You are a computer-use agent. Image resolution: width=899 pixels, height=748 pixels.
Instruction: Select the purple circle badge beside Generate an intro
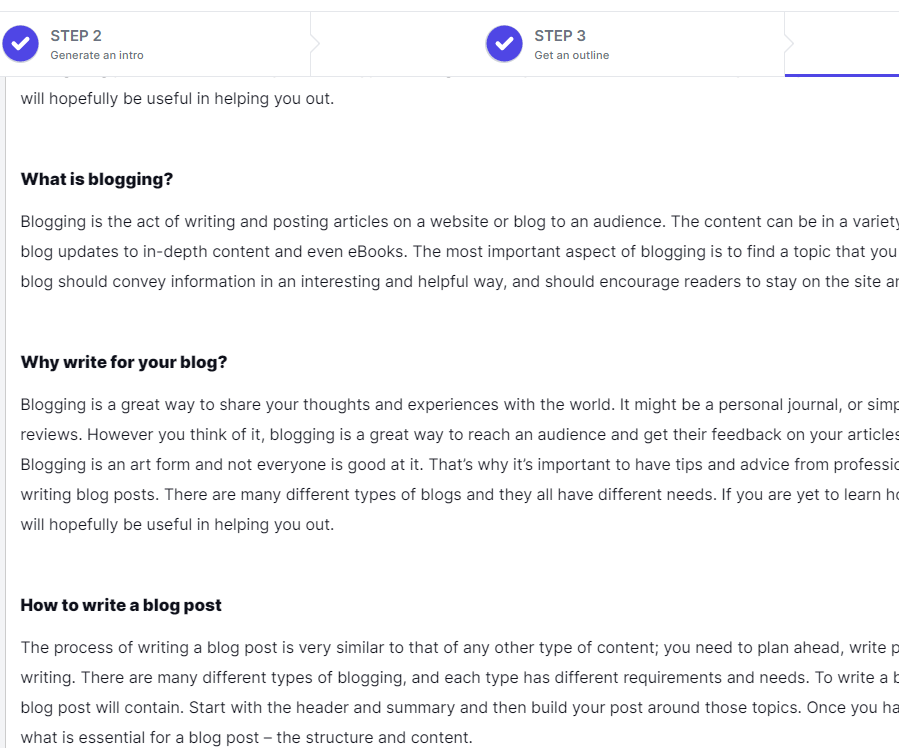(21, 43)
